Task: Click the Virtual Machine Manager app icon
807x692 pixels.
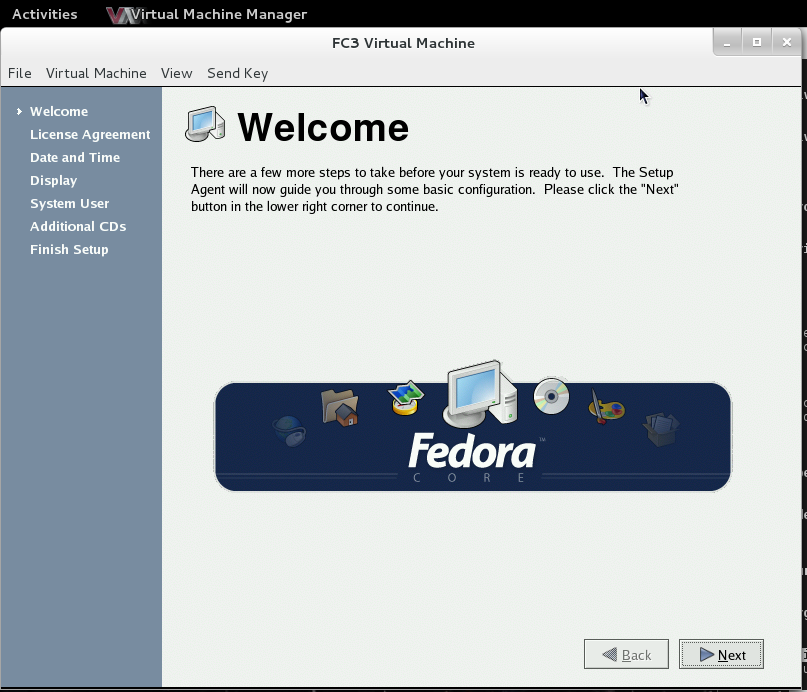Action: click(120, 15)
